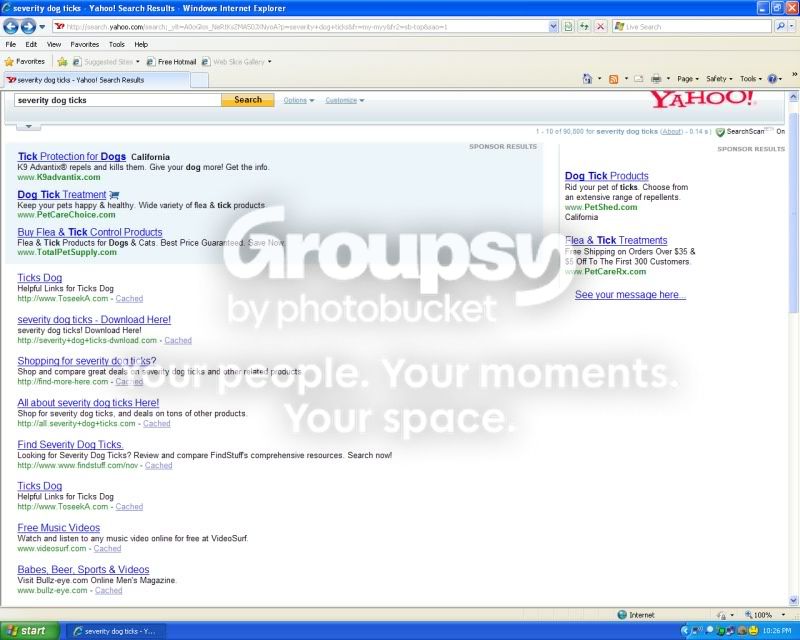Click the 10:26 PM system clock
The height and width of the screenshot is (640, 800).
click(x=778, y=631)
